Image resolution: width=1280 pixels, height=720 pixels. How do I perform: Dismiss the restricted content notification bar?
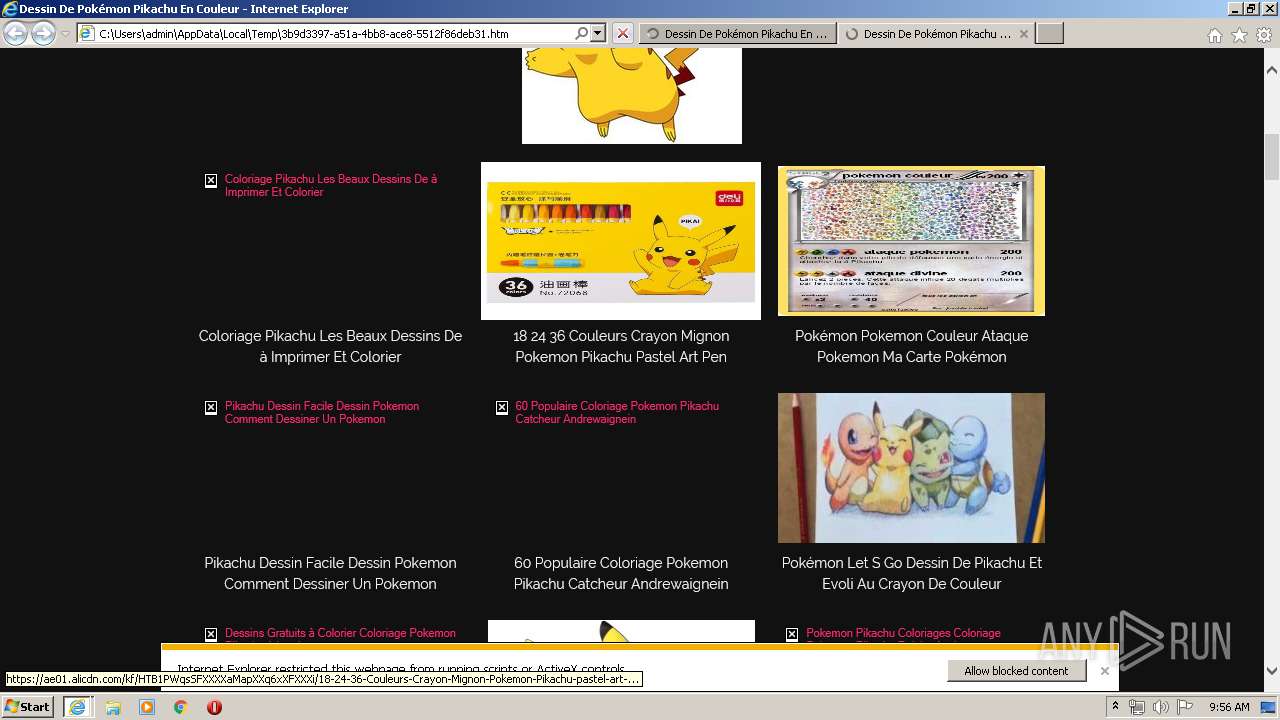(1104, 671)
